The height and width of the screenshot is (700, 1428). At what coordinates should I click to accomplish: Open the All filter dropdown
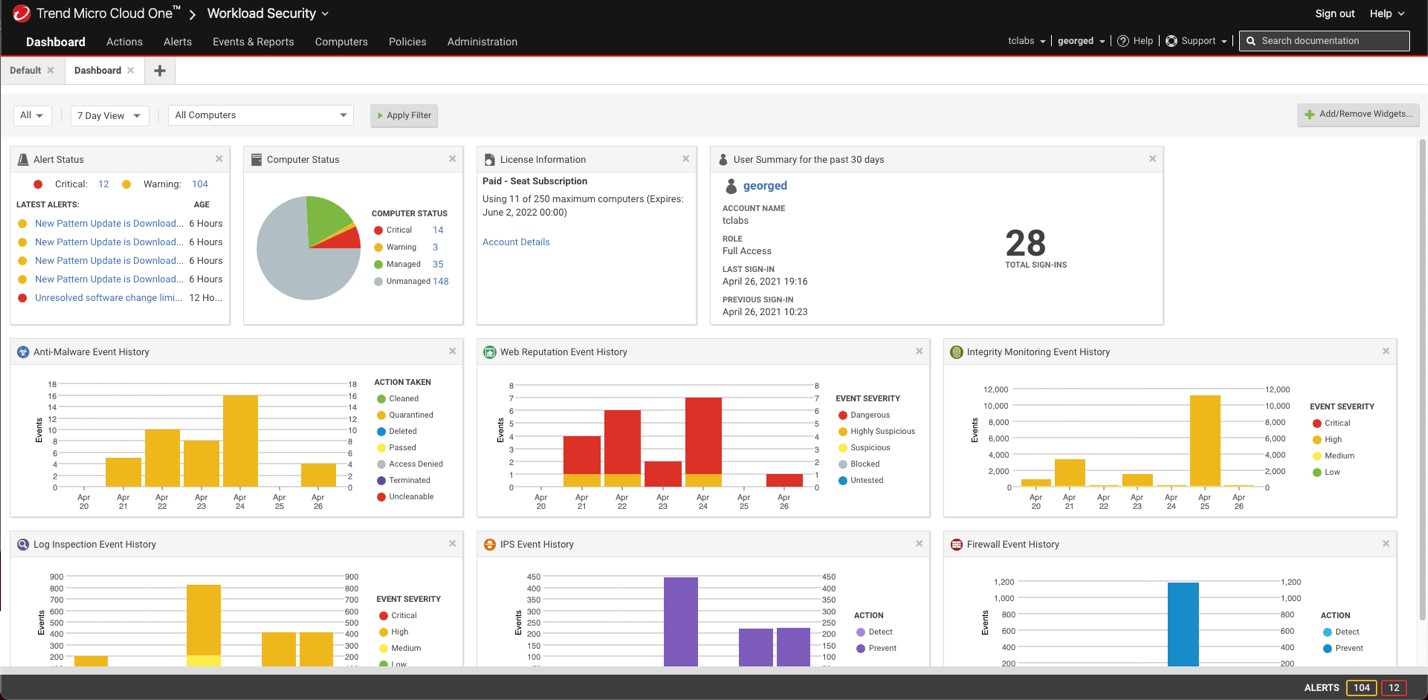(x=32, y=115)
